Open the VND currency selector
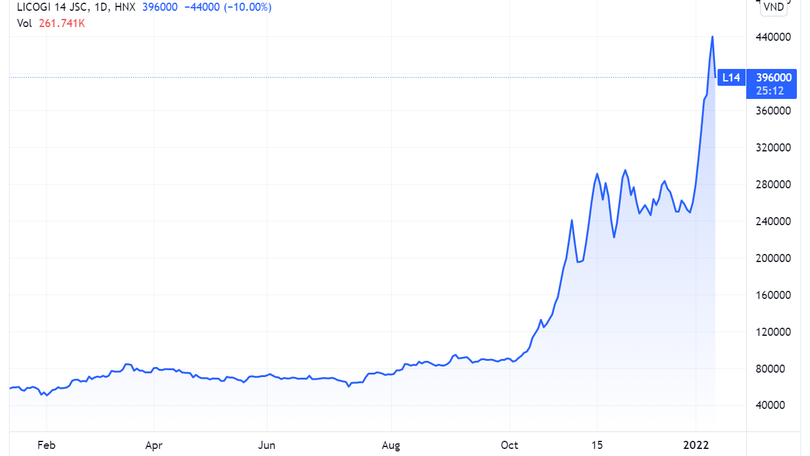 pos(774,6)
